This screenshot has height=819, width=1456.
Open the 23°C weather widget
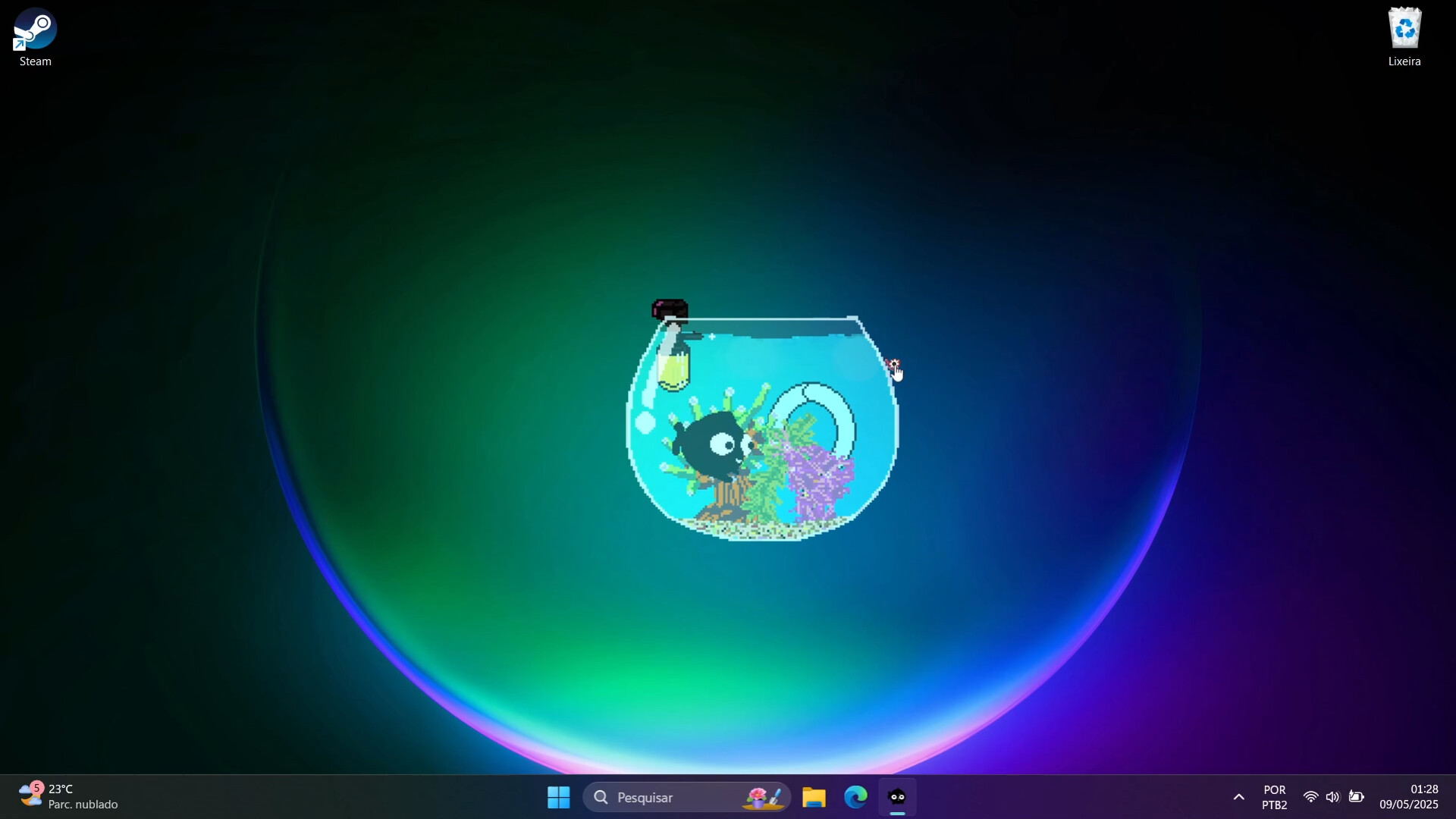pyautogui.click(x=68, y=796)
